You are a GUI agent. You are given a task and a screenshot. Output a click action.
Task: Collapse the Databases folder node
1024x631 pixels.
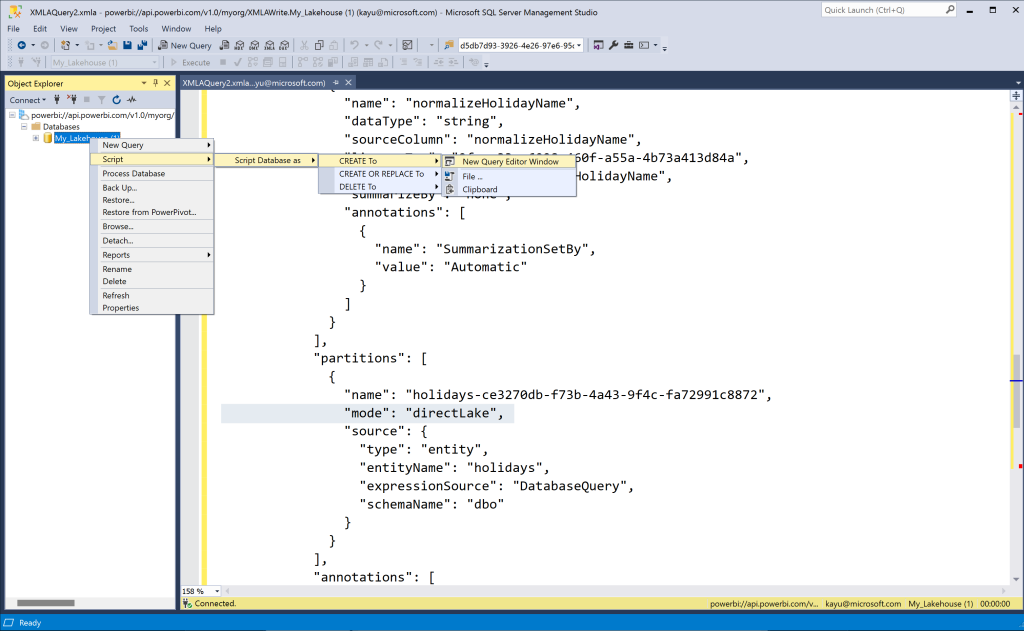24,127
